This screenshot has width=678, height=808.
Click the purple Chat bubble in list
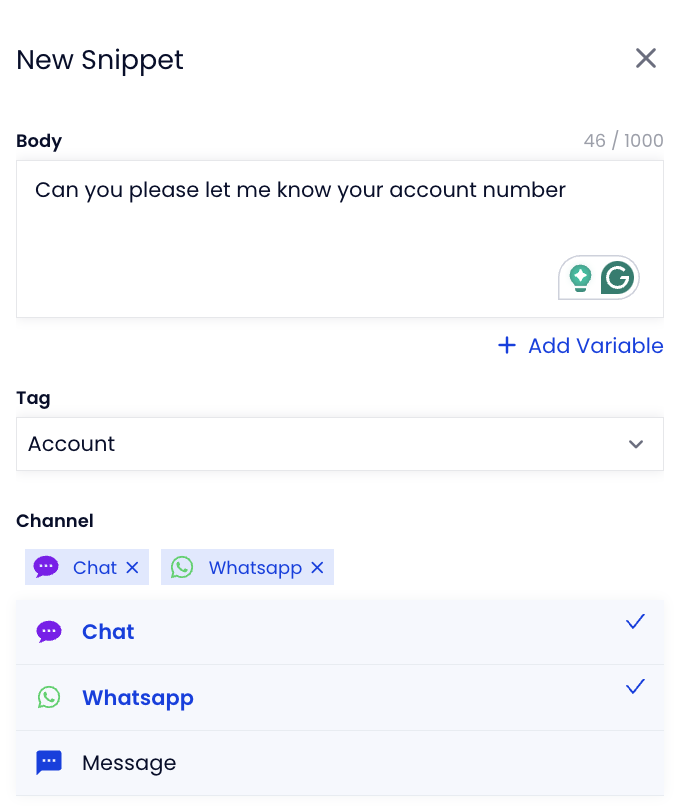[49, 632]
